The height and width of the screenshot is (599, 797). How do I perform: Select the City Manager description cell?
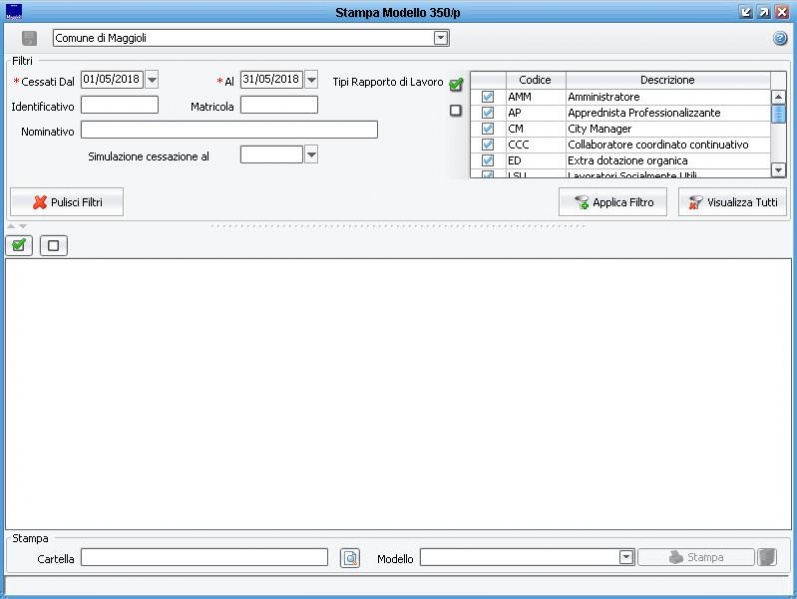pos(668,129)
